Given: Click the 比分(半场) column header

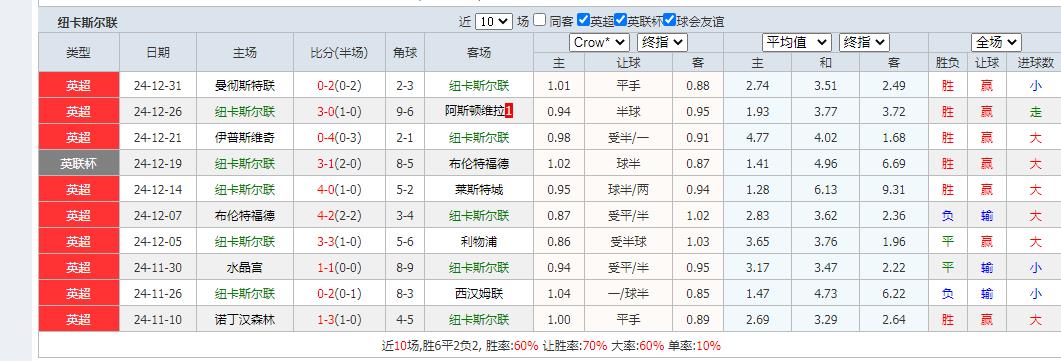Looking at the screenshot, I should (x=339, y=53).
